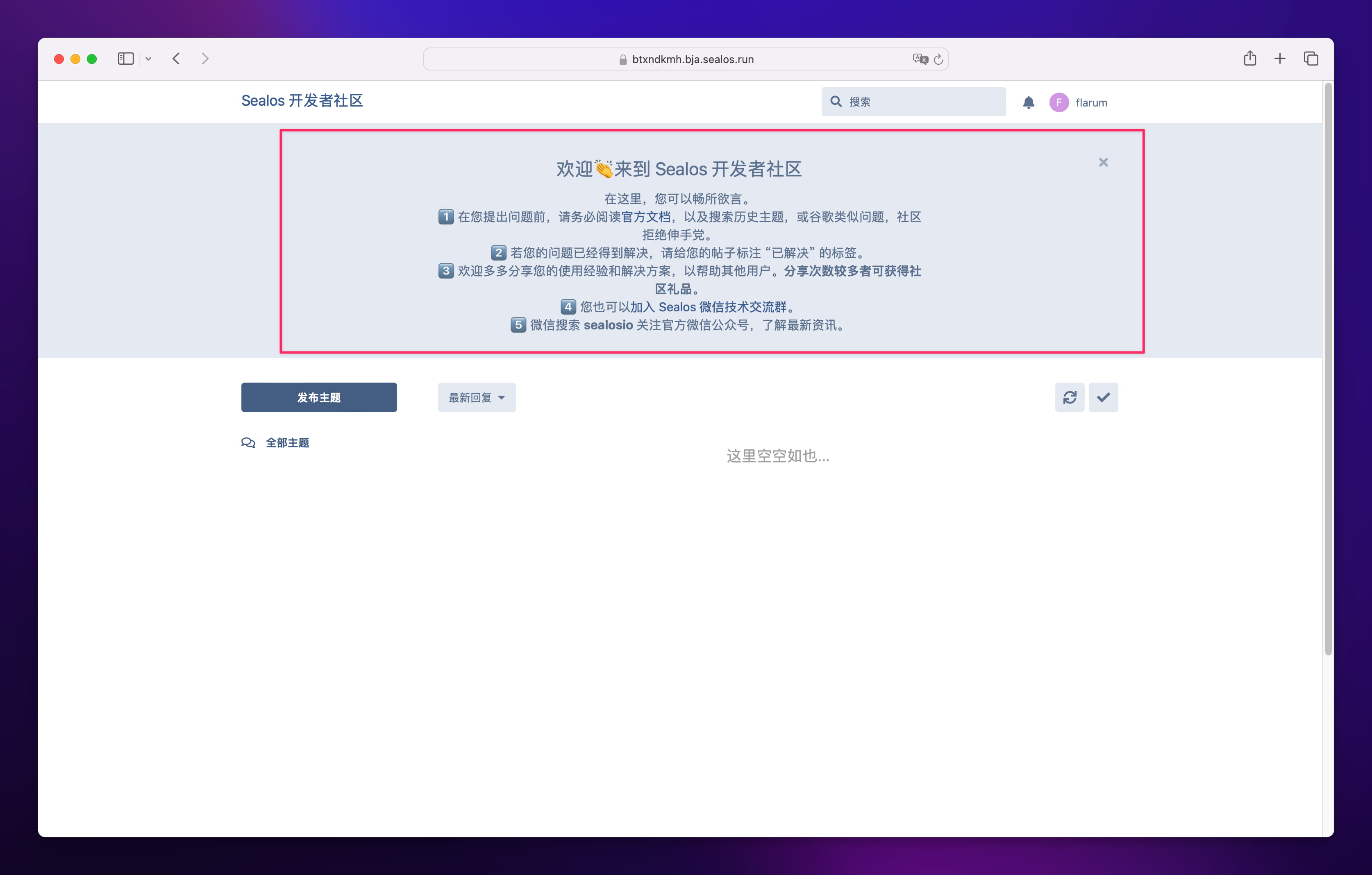Go forward with Safari's forward arrow
Image resolution: width=1372 pixels, height=875 pixels.
(205, 59)
